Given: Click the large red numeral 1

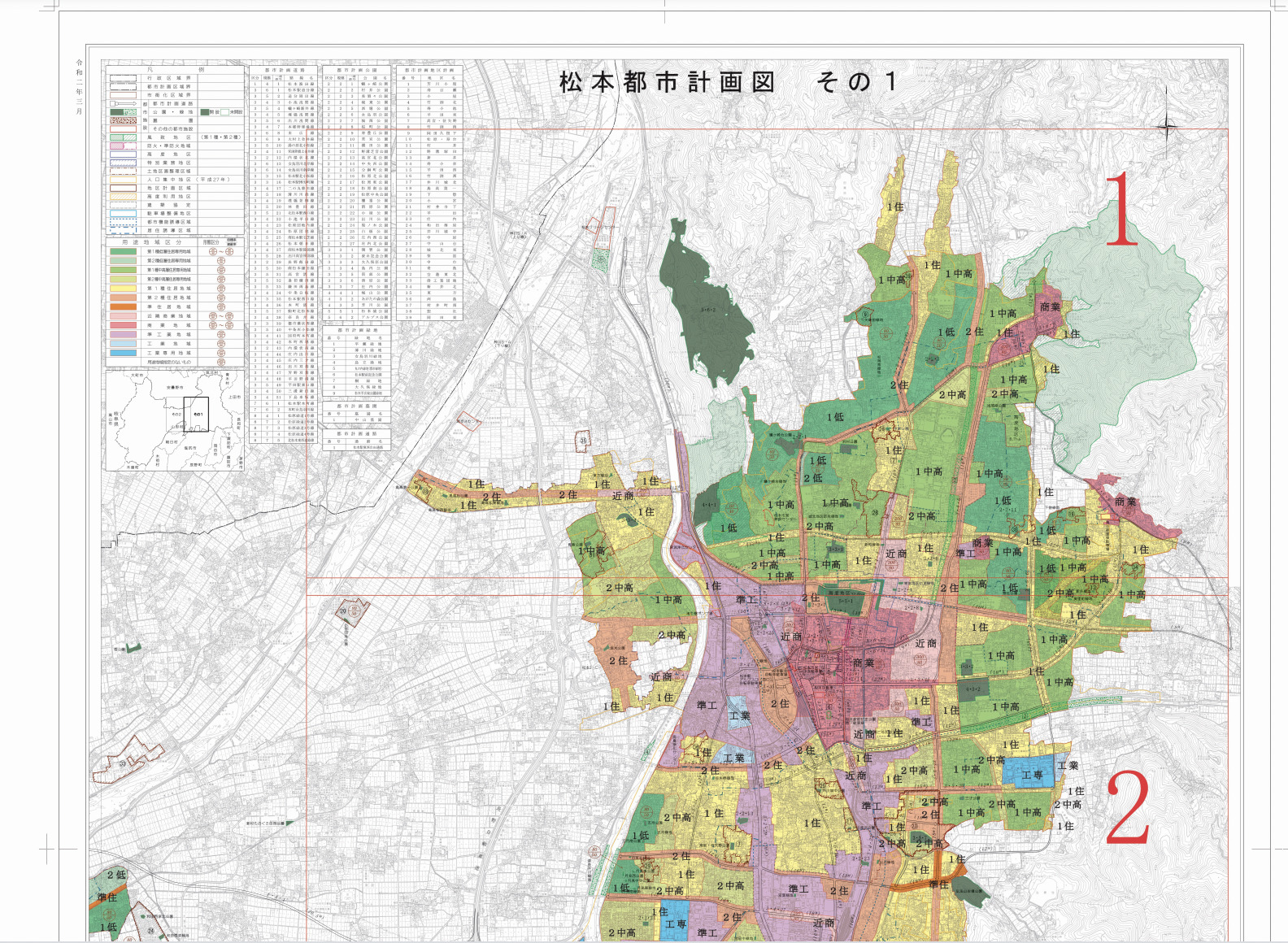Looking at the screenshot, I should [1121, 208].
